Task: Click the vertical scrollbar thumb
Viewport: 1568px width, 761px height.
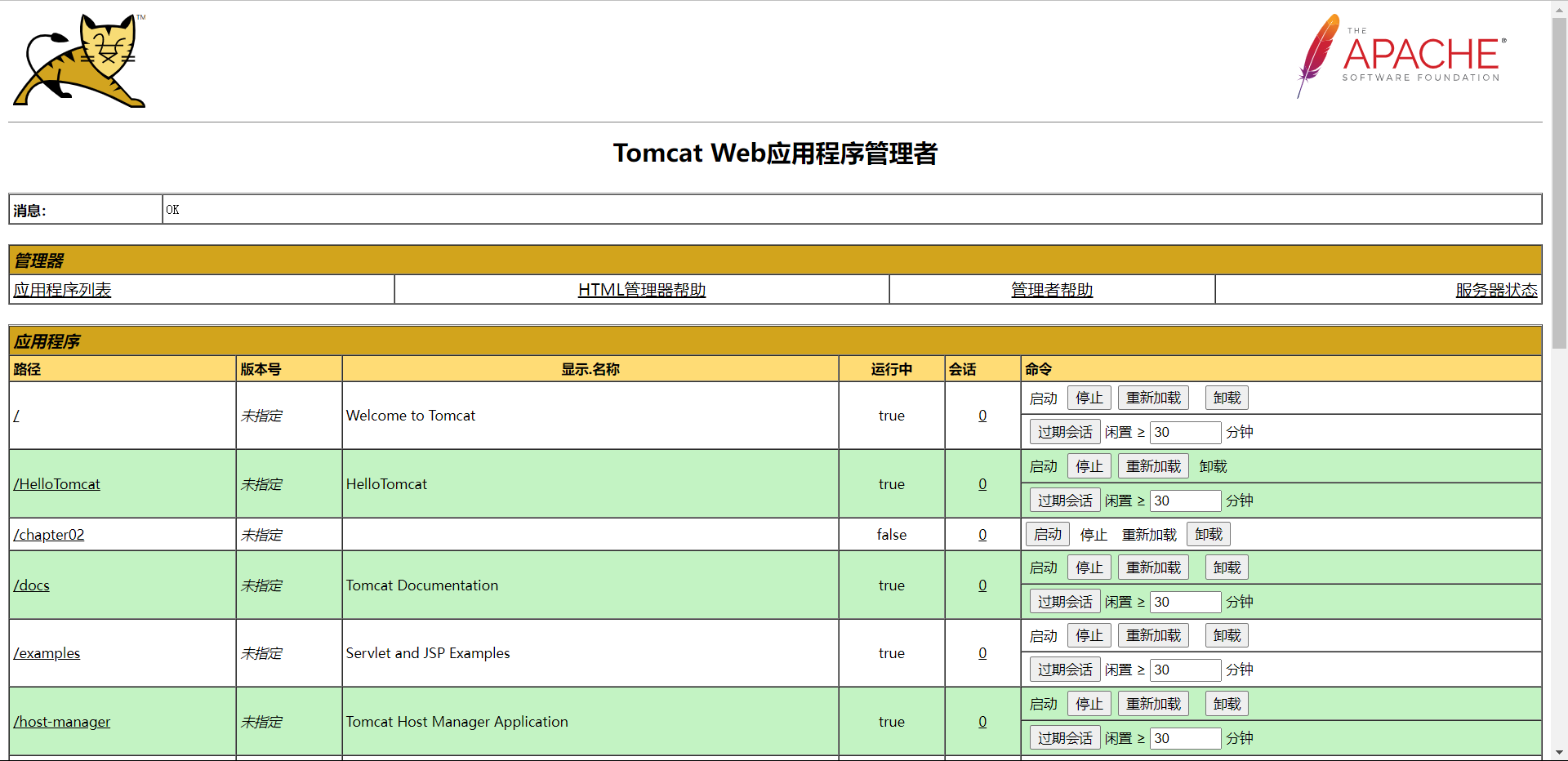Action: coord(1559,183)
